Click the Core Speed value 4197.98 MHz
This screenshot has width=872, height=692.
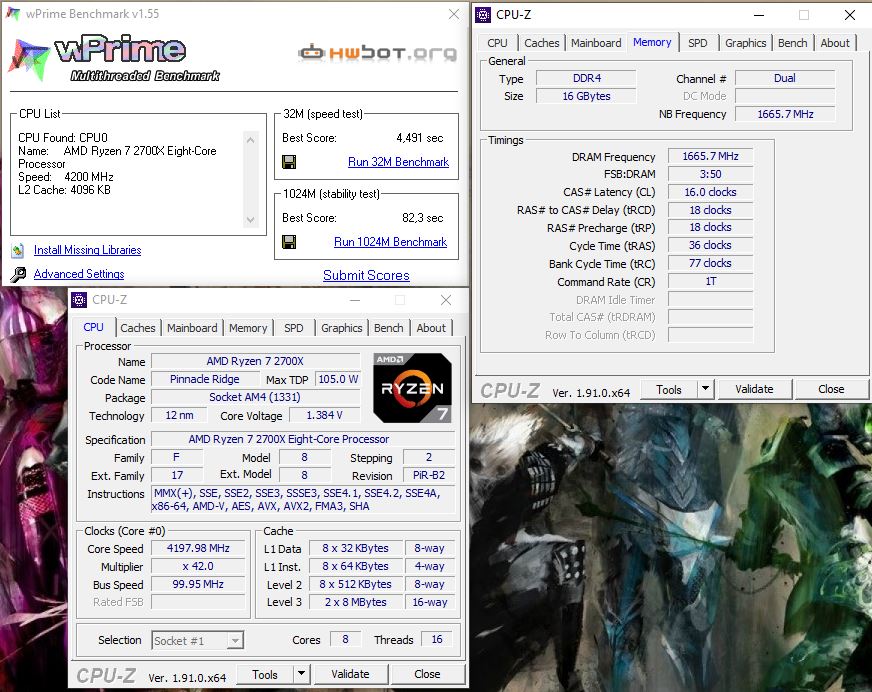click(x=198, y=548)
